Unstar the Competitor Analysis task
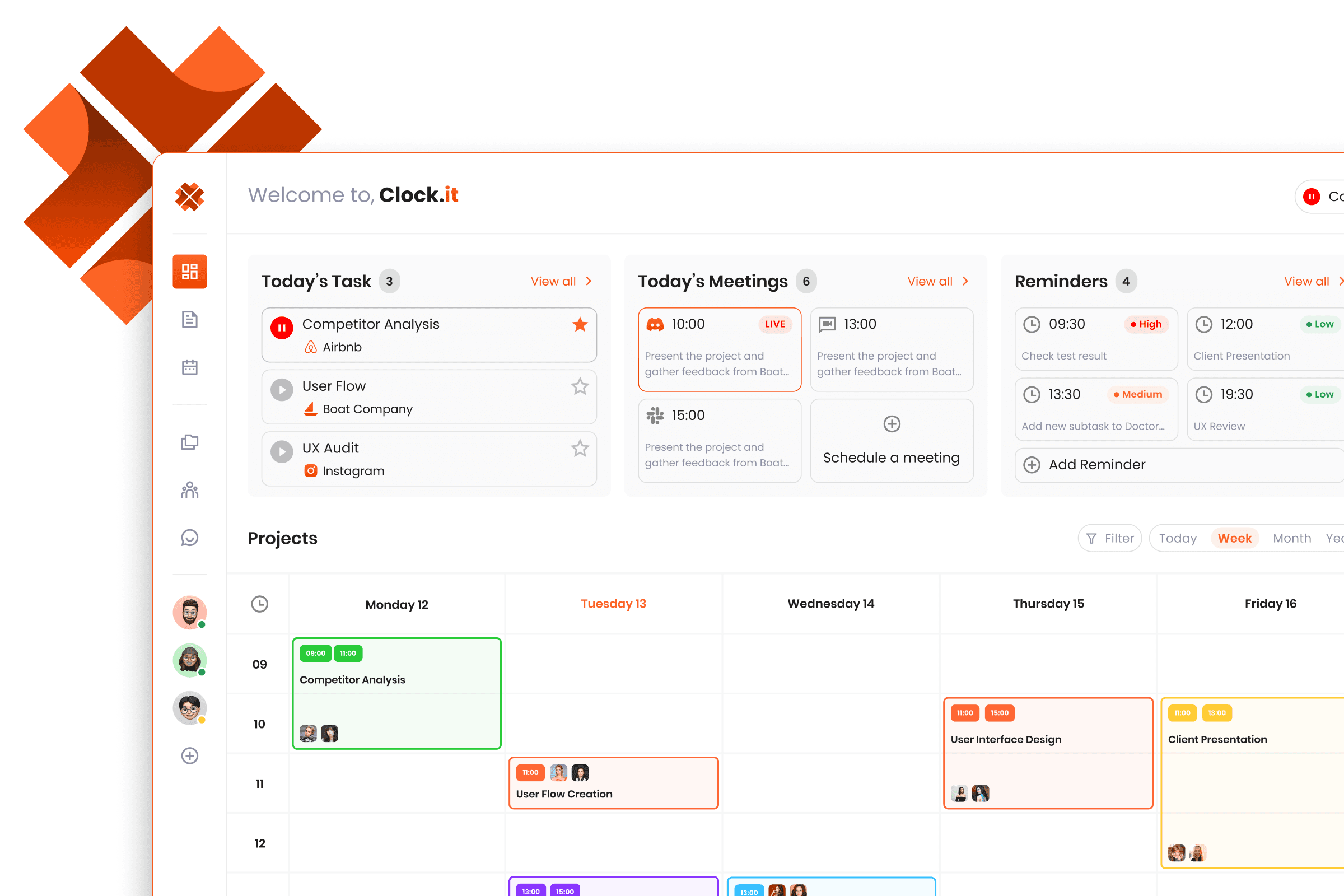 click(x=580, y=325)
